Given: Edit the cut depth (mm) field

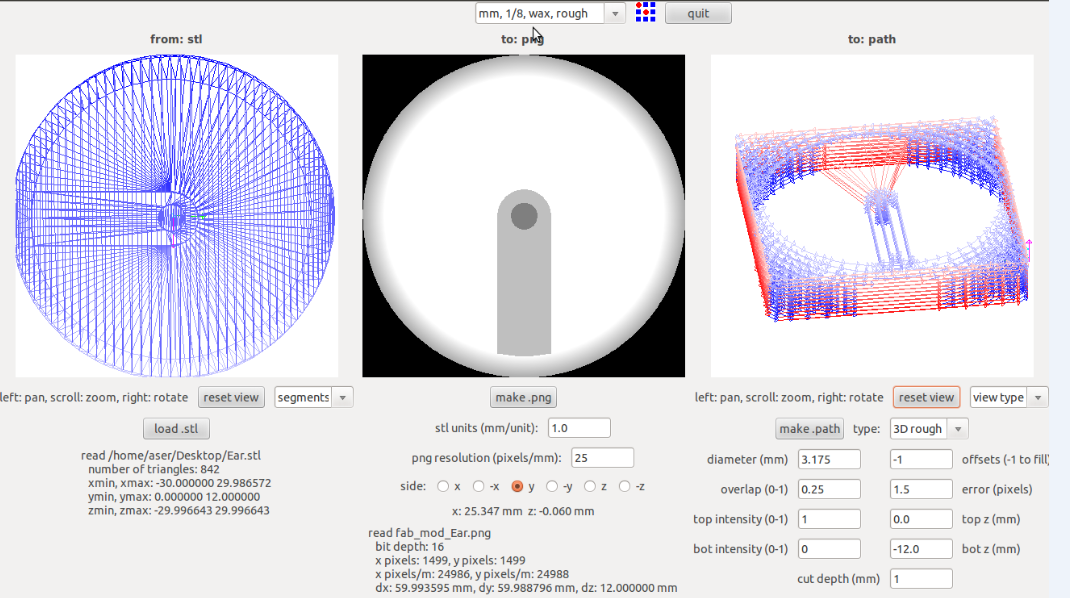Looking at the screenshot, I should point(921,579).
